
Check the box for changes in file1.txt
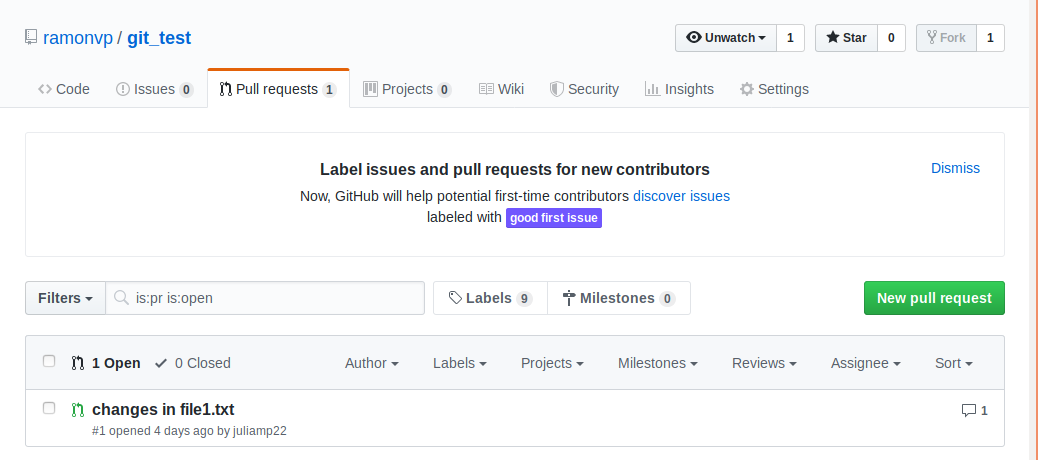click(49, 408)
